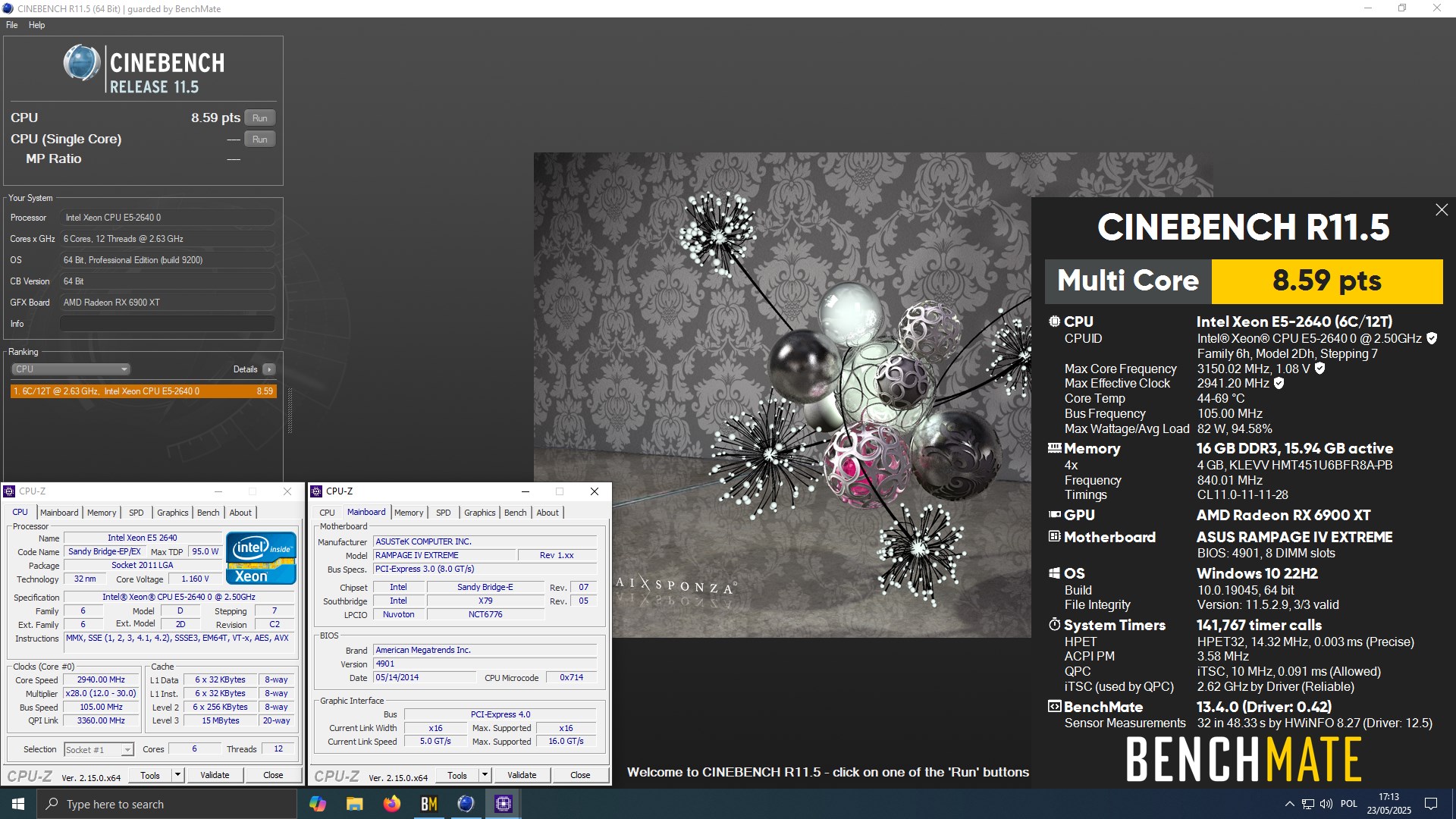
Task: Expand the Ranking CPU dropdown
Action: point(71,369)
